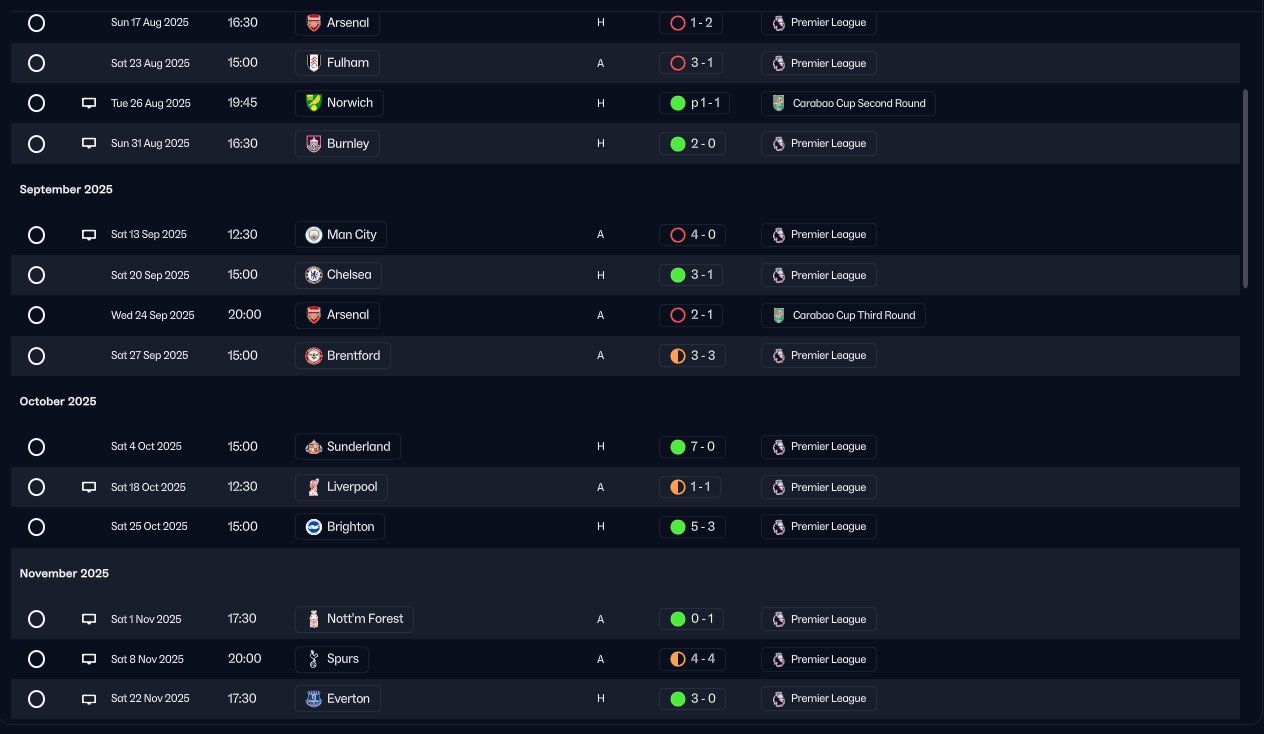Open the 7 - 0 Sunderland result
The image size is (1264, 734).
click(x=692, y=446)
